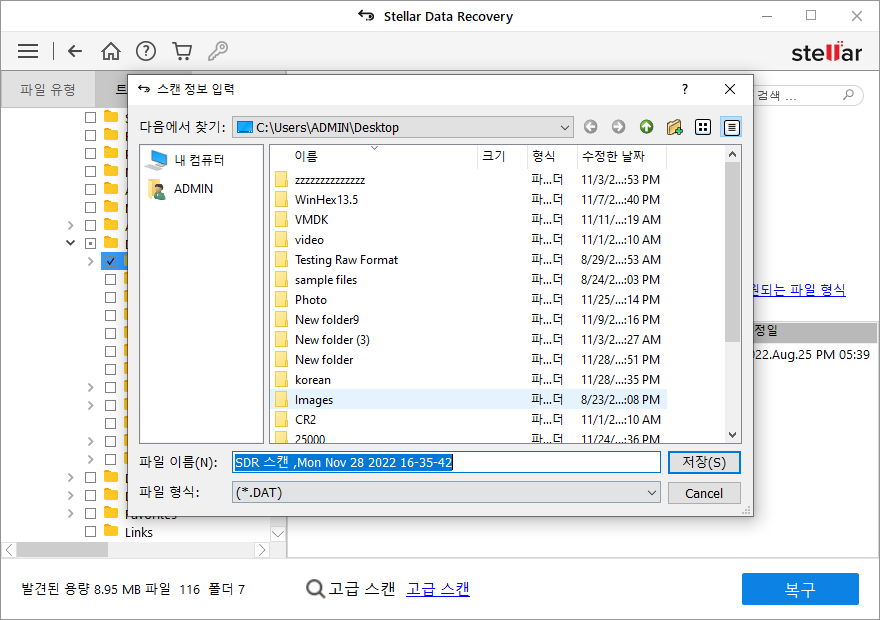Screen dimensions: 880x620
Task: Open the hamburger menu in main toolbar
Action: tap(28, 51)
